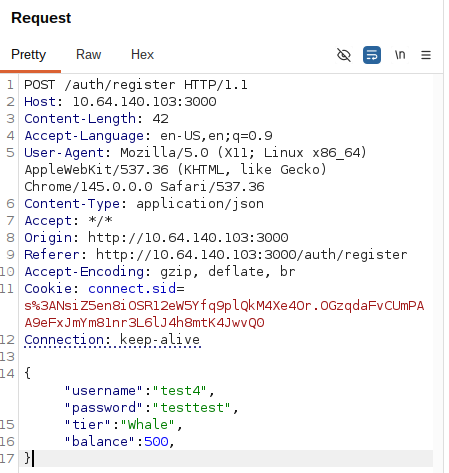Toggle show non-printable characters \n icon
This screenshot has height=473, width=449.
coord(400,55)
